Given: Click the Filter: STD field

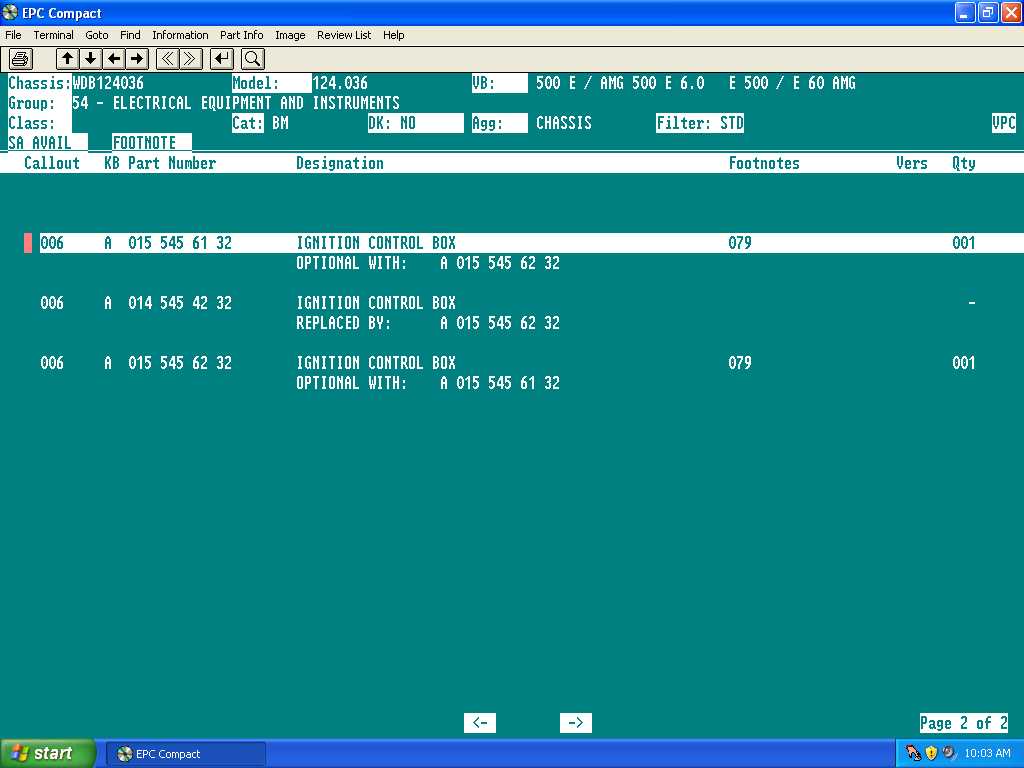Looking at the screenshot, I should pyautogui.click(x=700, y=123).
